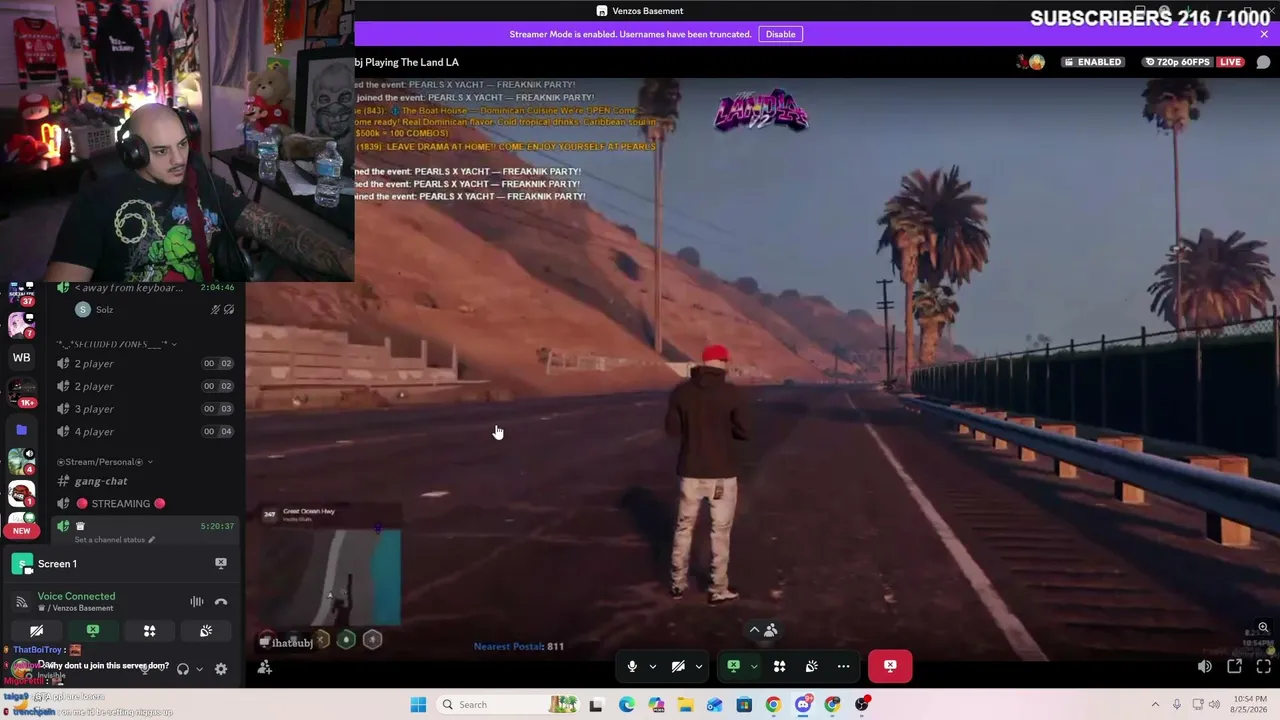
Task: Open the purple server folder in the sidebar
Action: click(21, 430)
